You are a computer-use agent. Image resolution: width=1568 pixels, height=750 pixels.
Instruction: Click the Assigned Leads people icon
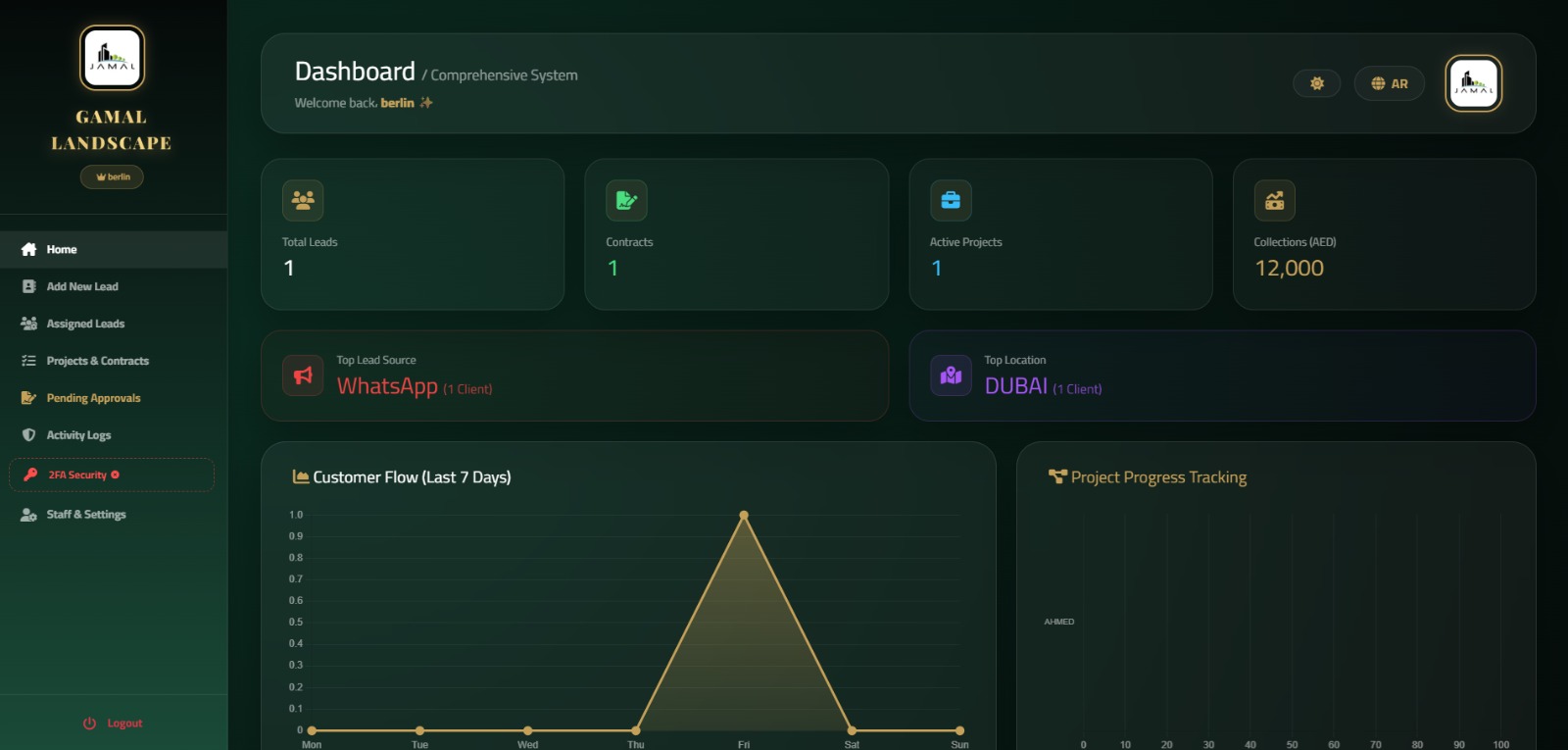coord(29,324)
